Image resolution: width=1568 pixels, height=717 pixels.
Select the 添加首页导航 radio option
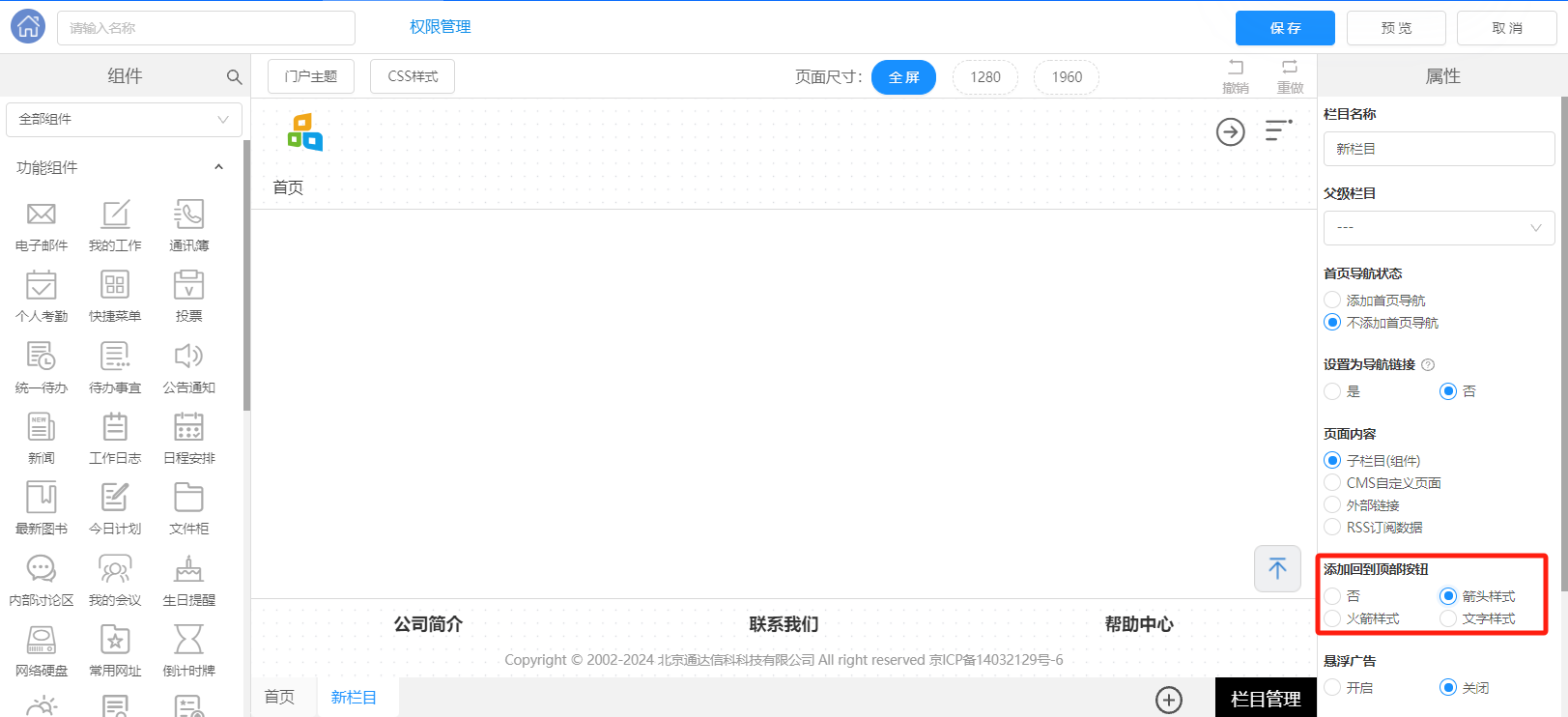point(1333,301)
